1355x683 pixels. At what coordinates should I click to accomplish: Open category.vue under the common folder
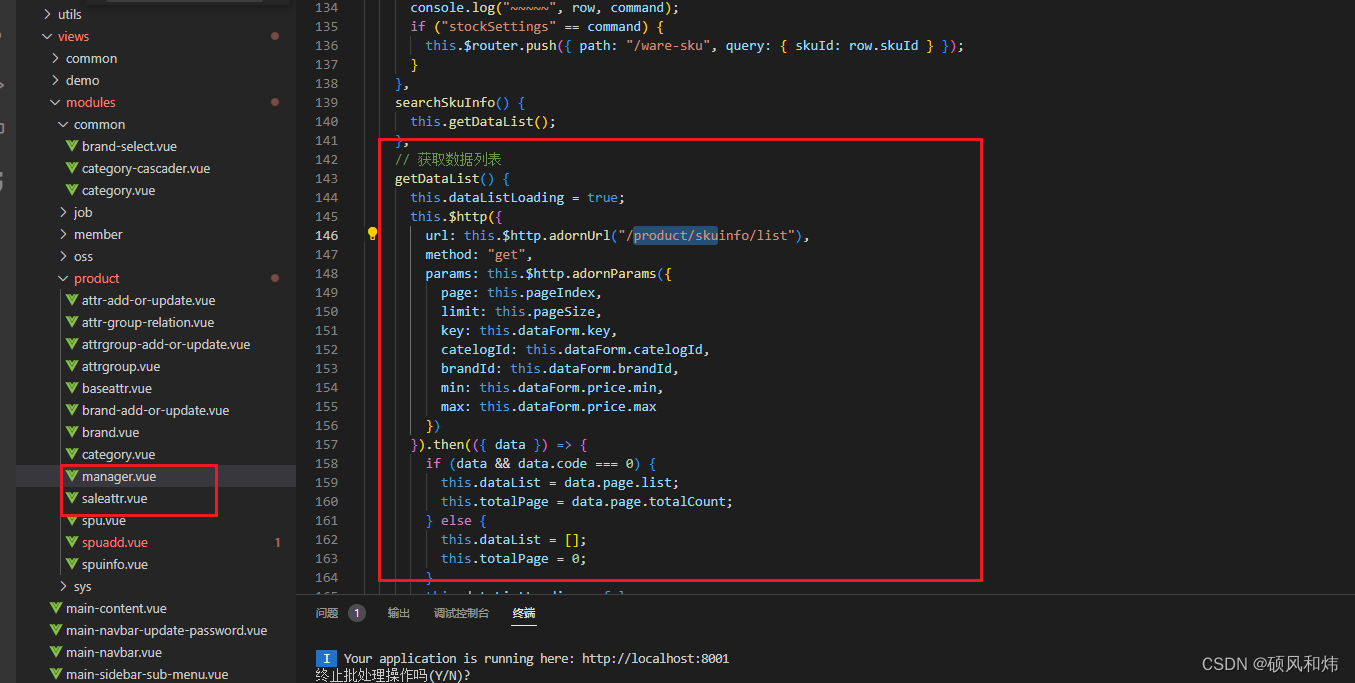click(118, 190)
